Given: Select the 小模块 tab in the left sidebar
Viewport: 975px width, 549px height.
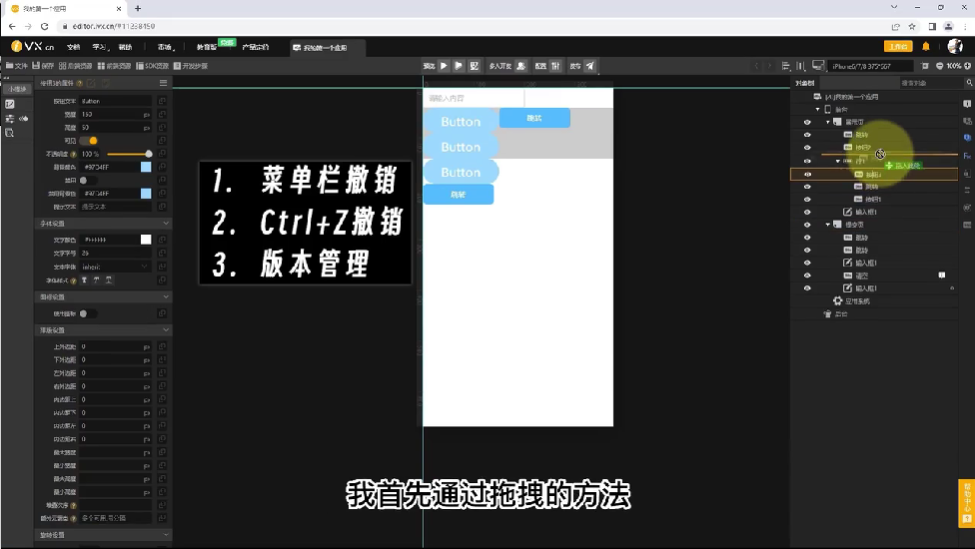Looking at the screenshot, I should (x=17, y=89).
